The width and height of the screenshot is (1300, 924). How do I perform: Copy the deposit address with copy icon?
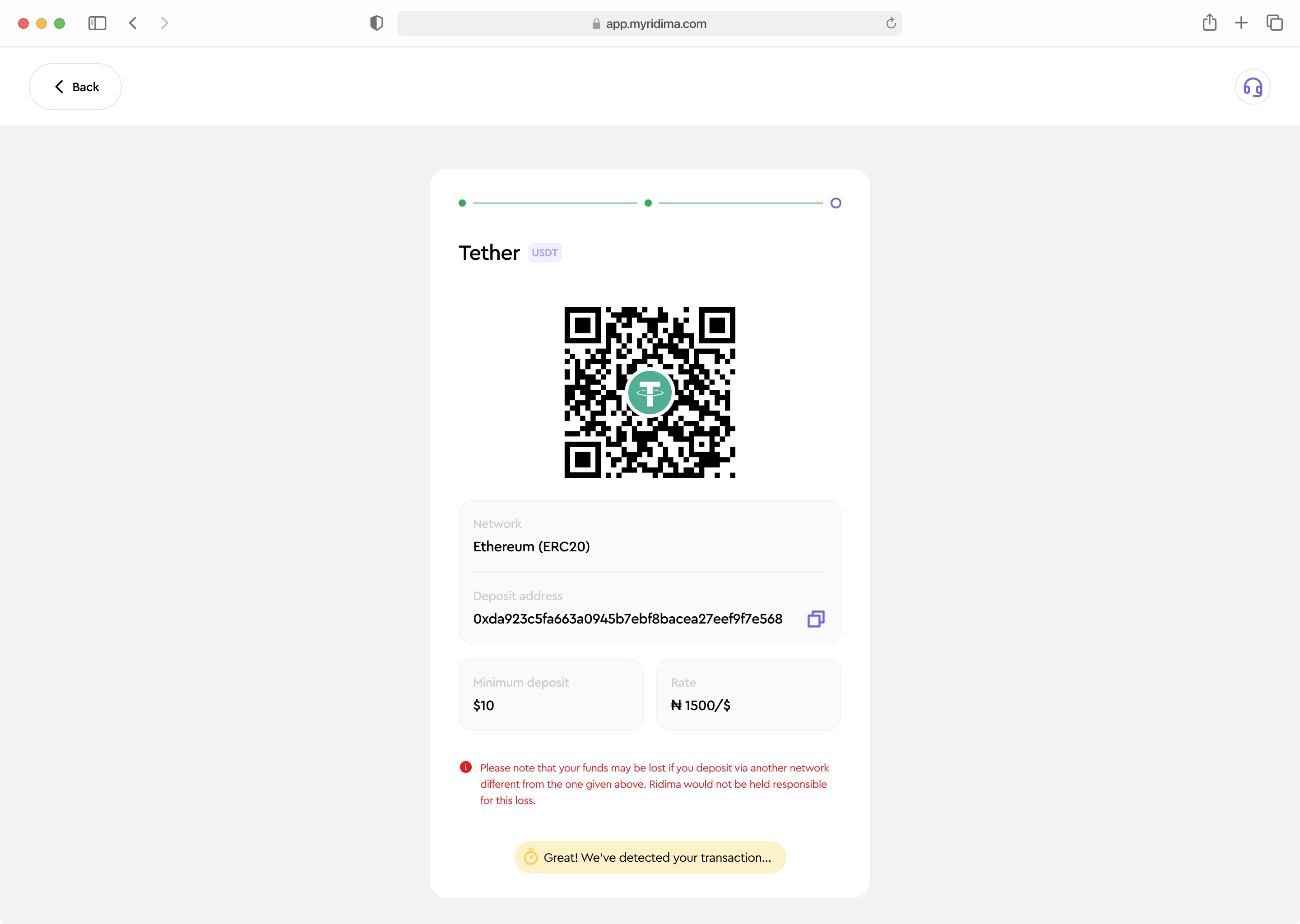click(816, 619)
